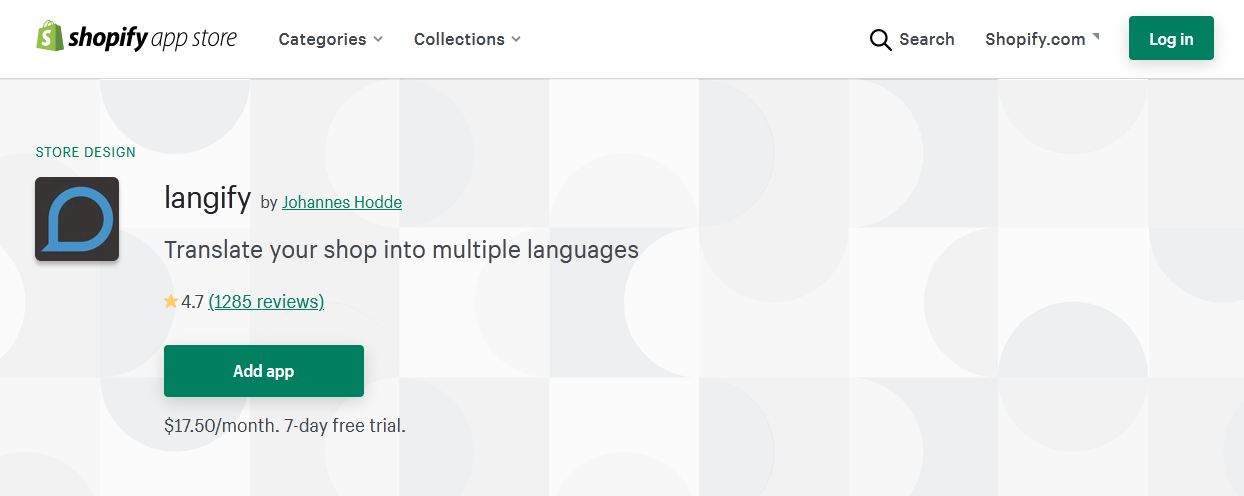Open the Collections menu

pos(467,39)
